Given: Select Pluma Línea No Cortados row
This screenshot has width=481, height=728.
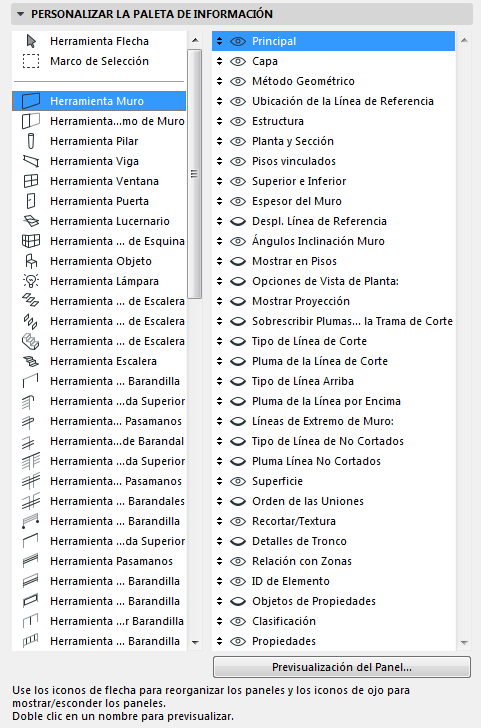Looking at the screenshot, I should coord(333,461).
